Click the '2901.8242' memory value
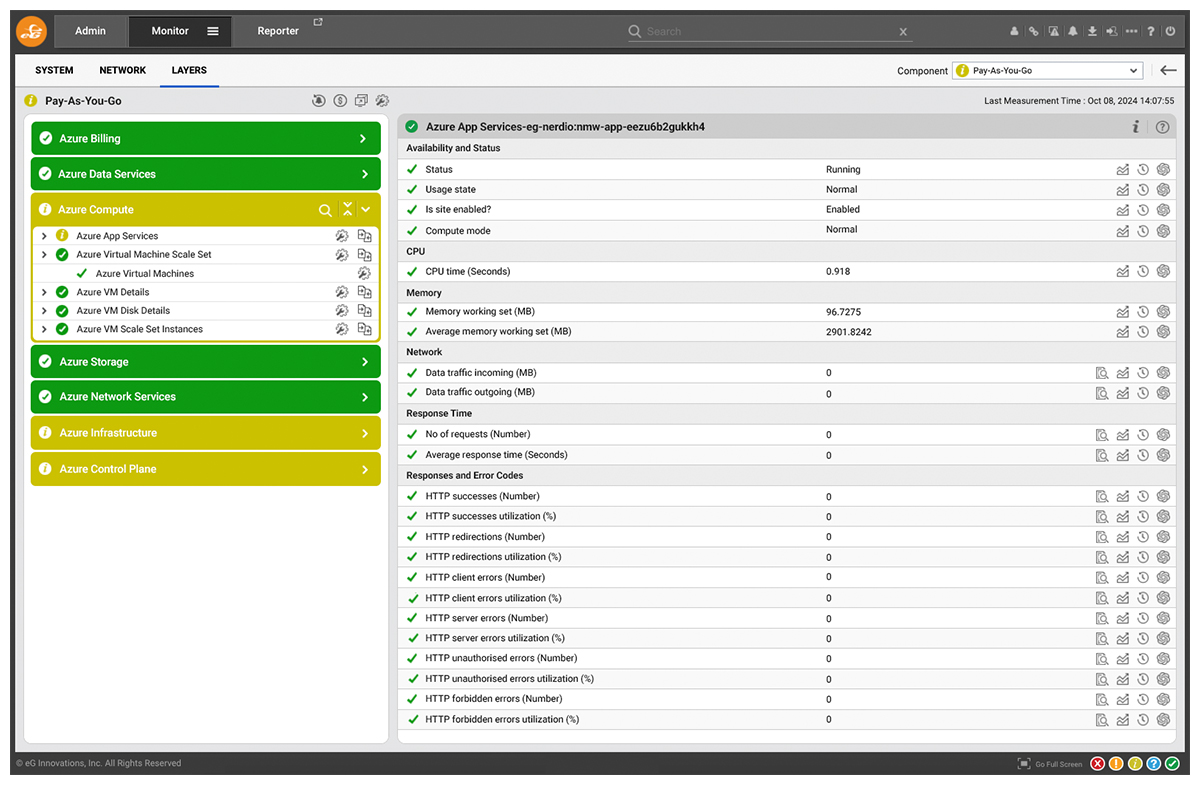The image size is (1200, 785). point(848,332)
